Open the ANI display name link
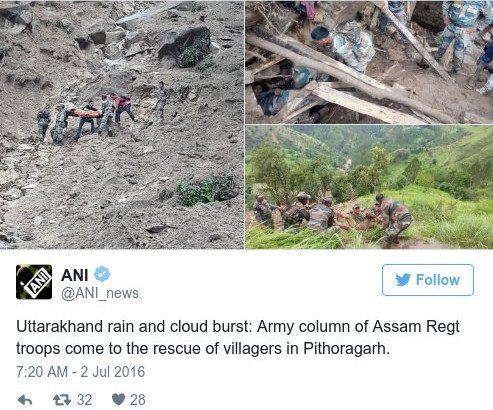The height and width of the screenshot is (410, 493). coord(74,275)
